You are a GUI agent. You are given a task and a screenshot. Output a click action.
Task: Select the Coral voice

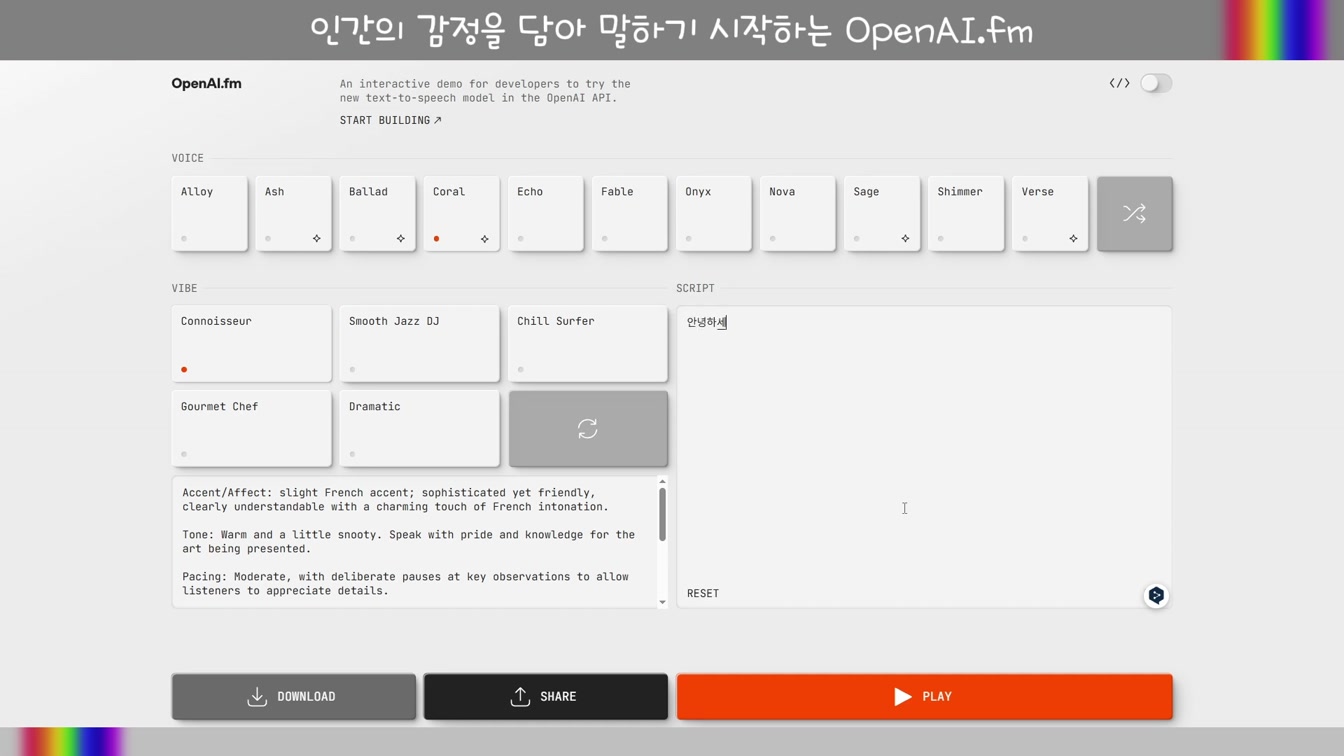pos(461,214)
